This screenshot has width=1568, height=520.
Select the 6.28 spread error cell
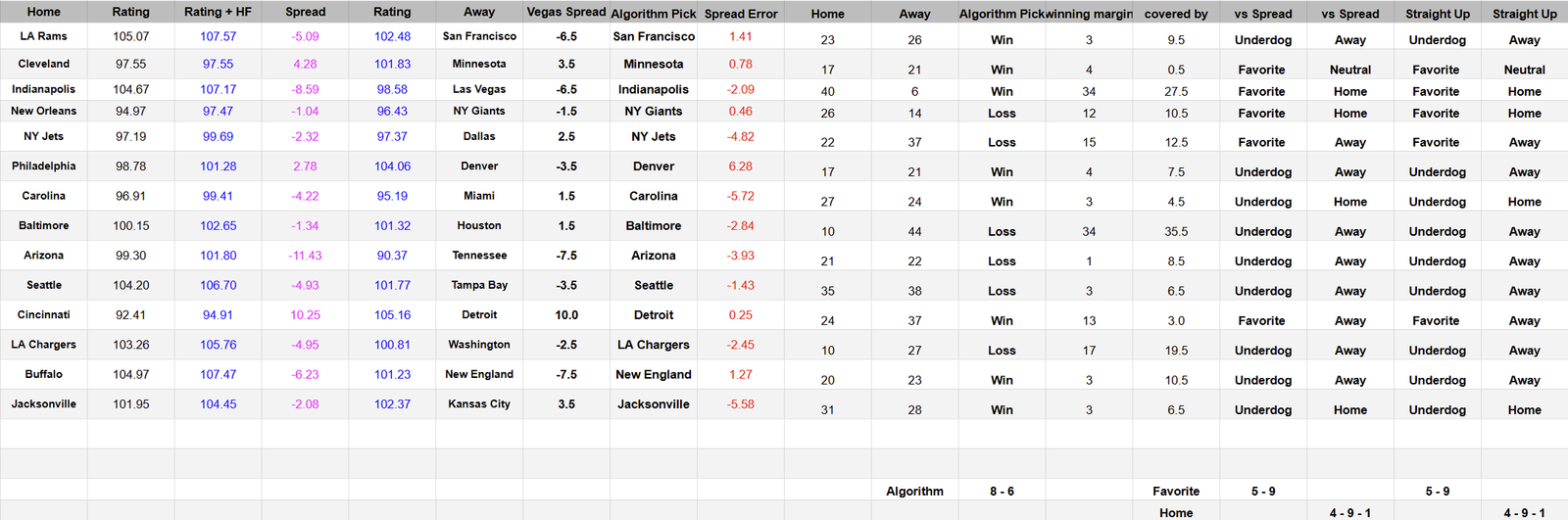click(740, 166)
